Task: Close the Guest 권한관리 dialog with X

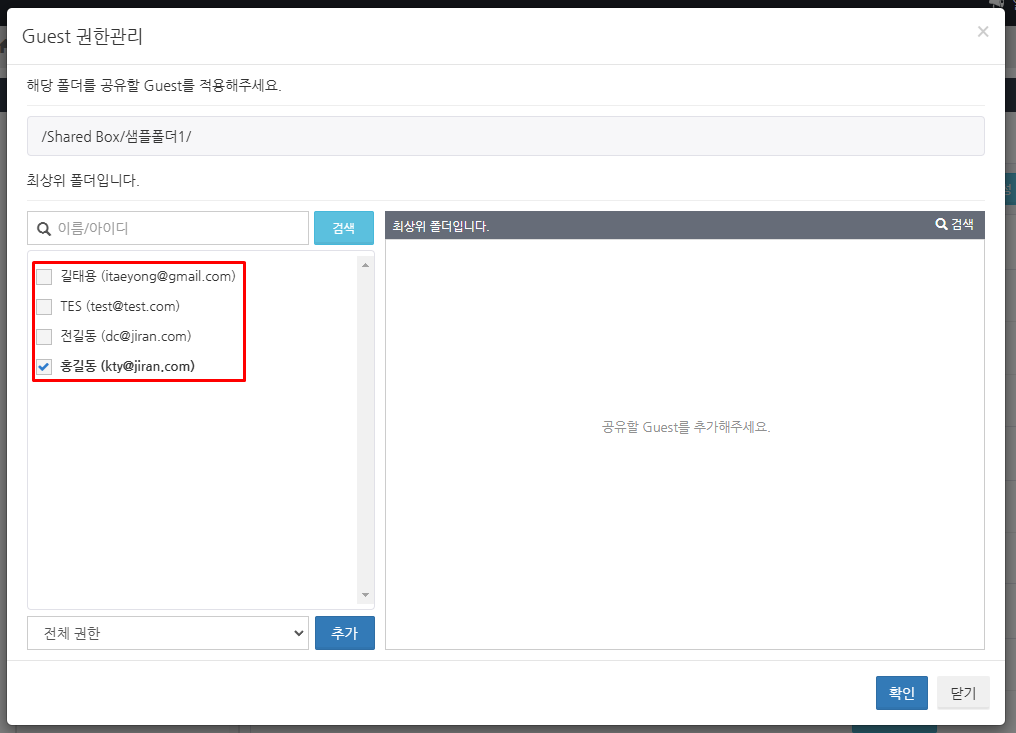Action: (983, 32)
